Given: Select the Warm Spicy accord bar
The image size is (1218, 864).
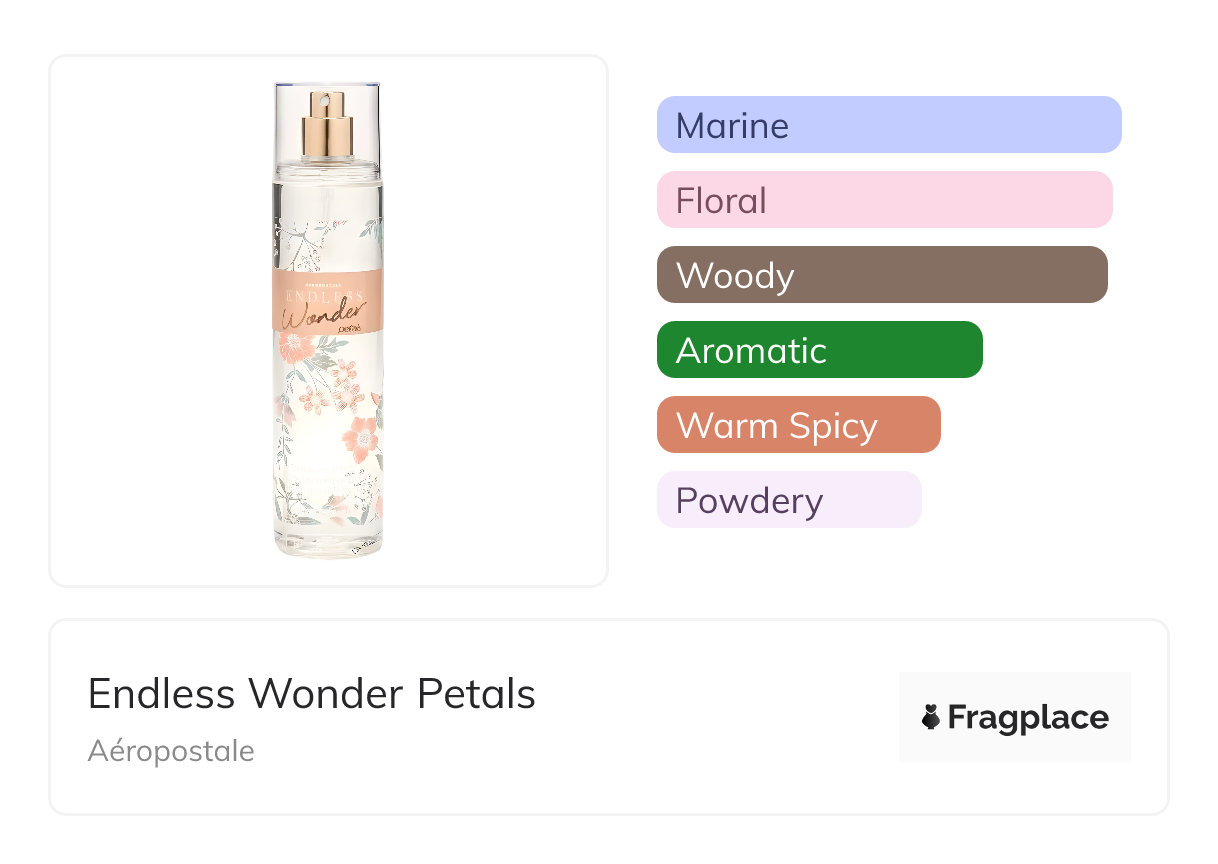Looking at the screenshot, I should tap(798, 425).
